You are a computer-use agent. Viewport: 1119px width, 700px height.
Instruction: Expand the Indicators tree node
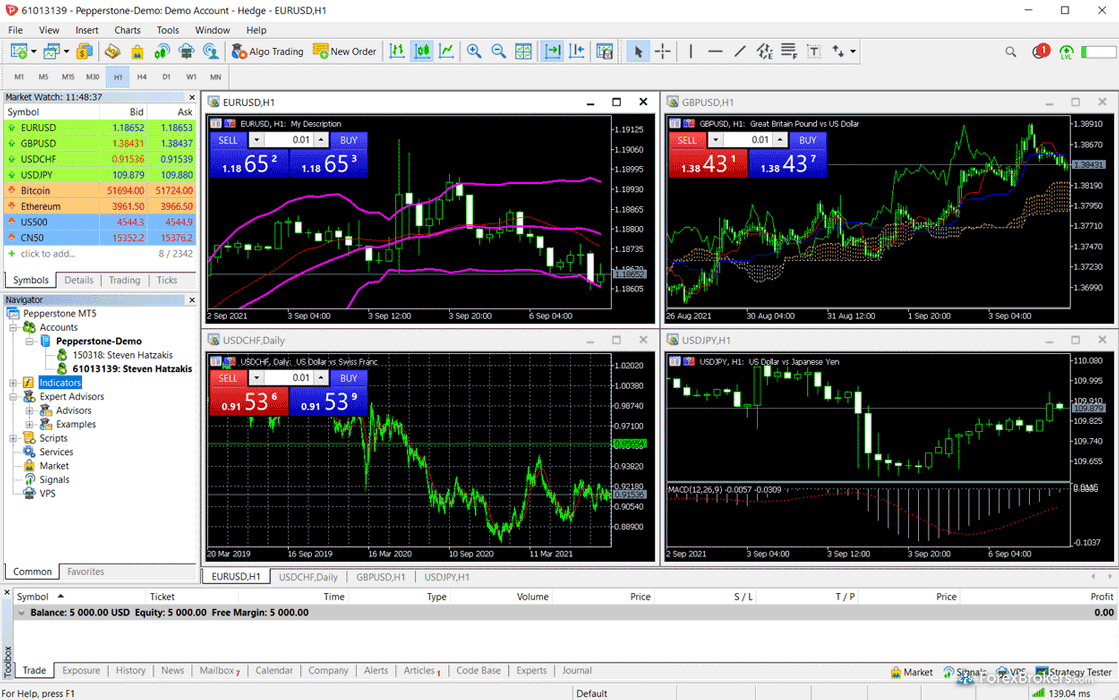click(x=13, y=383)
